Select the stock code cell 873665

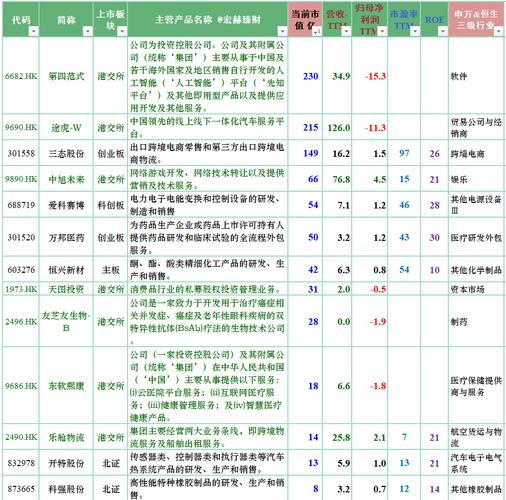click(x=21, y=489)
